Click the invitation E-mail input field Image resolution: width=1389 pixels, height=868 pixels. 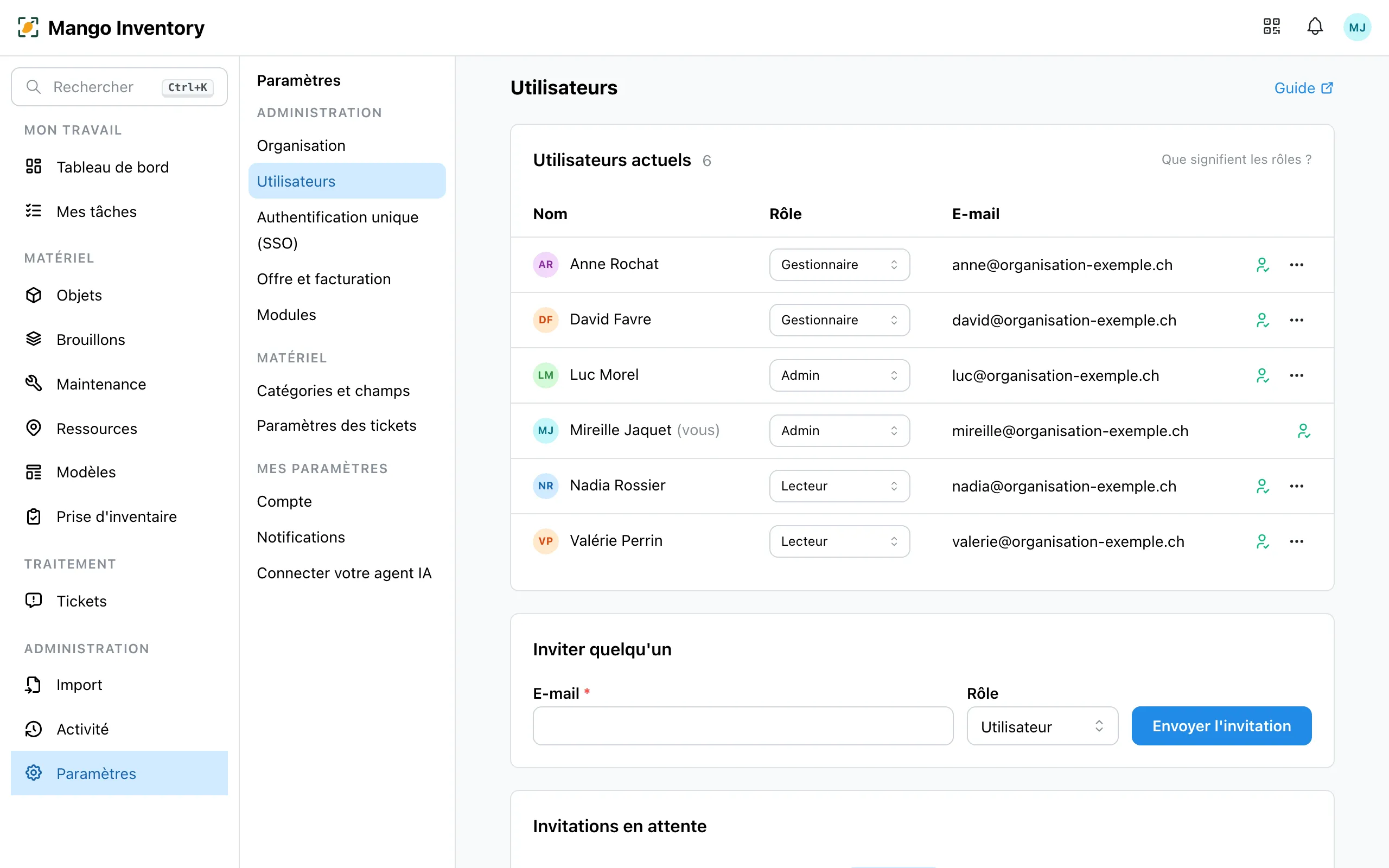[743, 726]
